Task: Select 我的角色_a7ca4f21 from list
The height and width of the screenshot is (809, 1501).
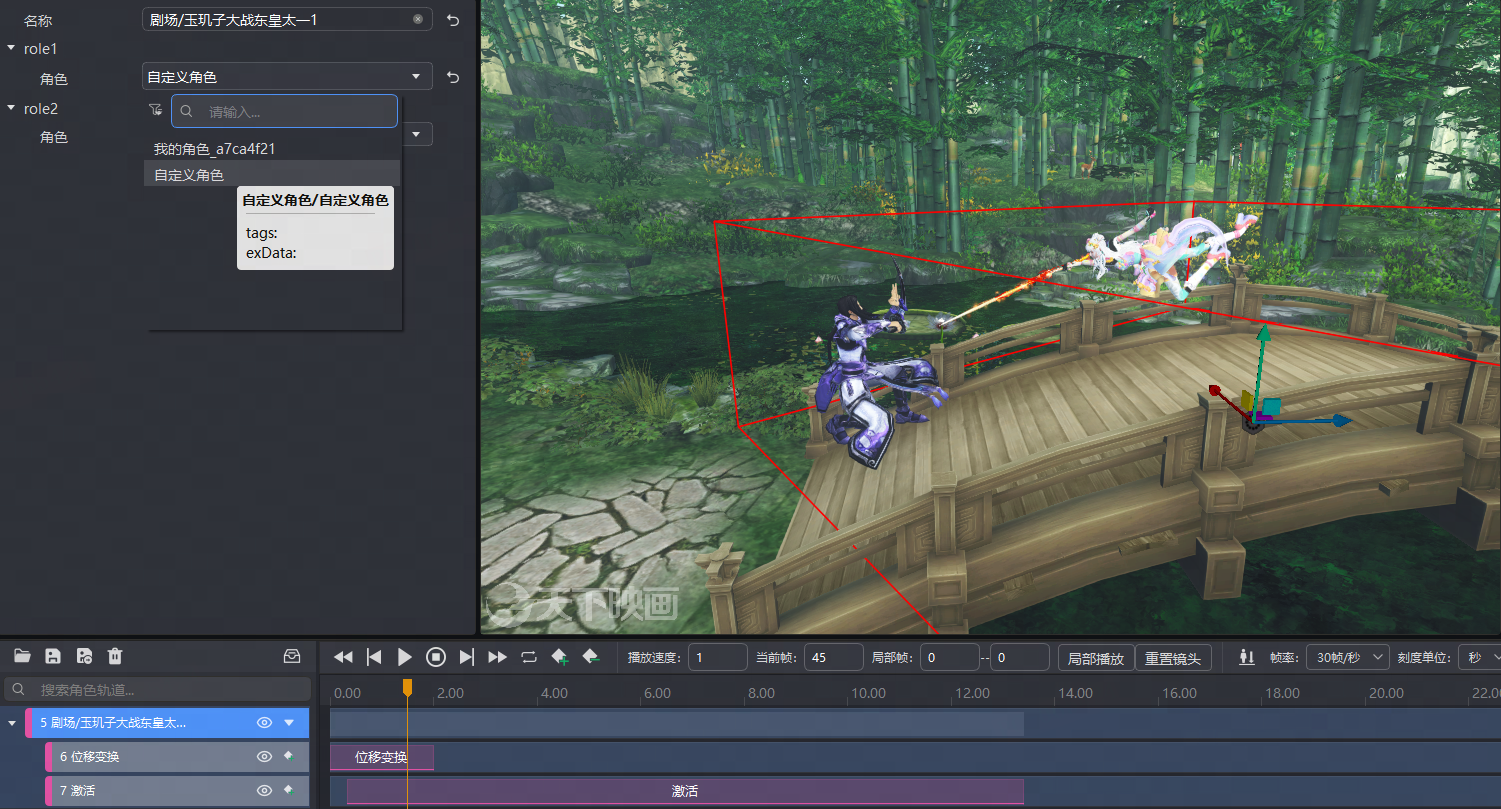Action: [272, 148]
